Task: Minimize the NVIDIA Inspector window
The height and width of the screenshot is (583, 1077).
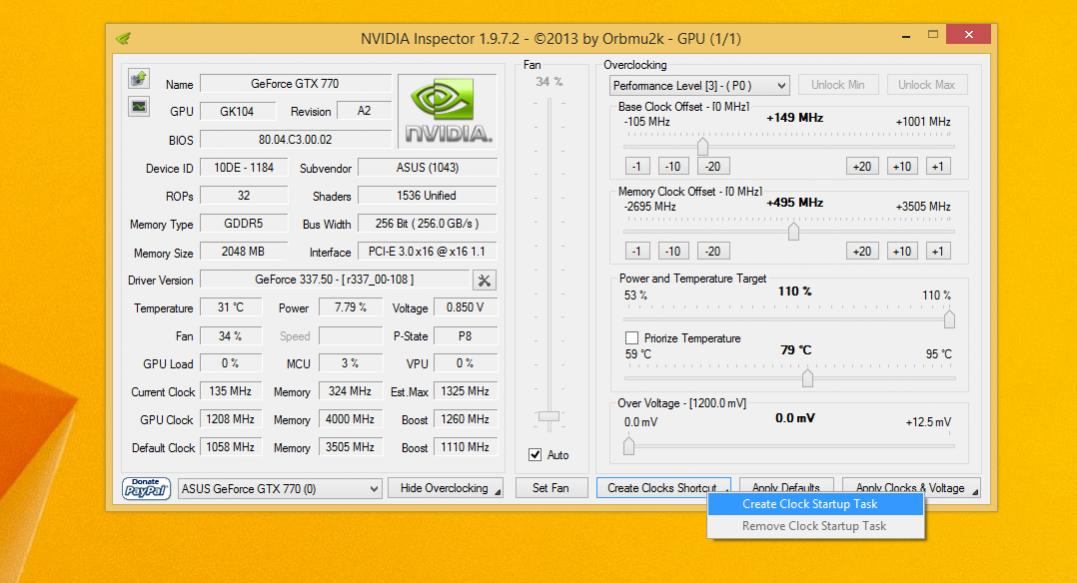Action: tap(906, 35)
